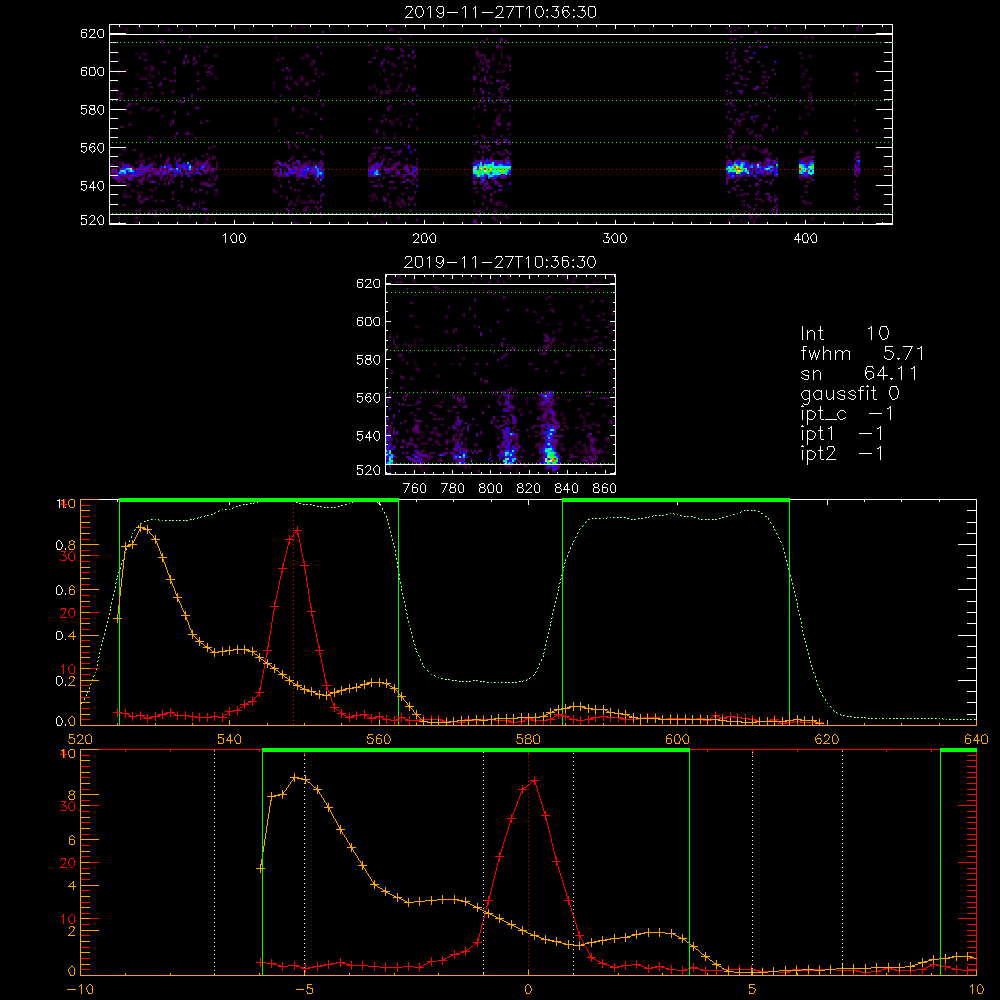Click the 0.8 y-axis label
Screen dimensions: 1000x1000
(x=65, y=545)
